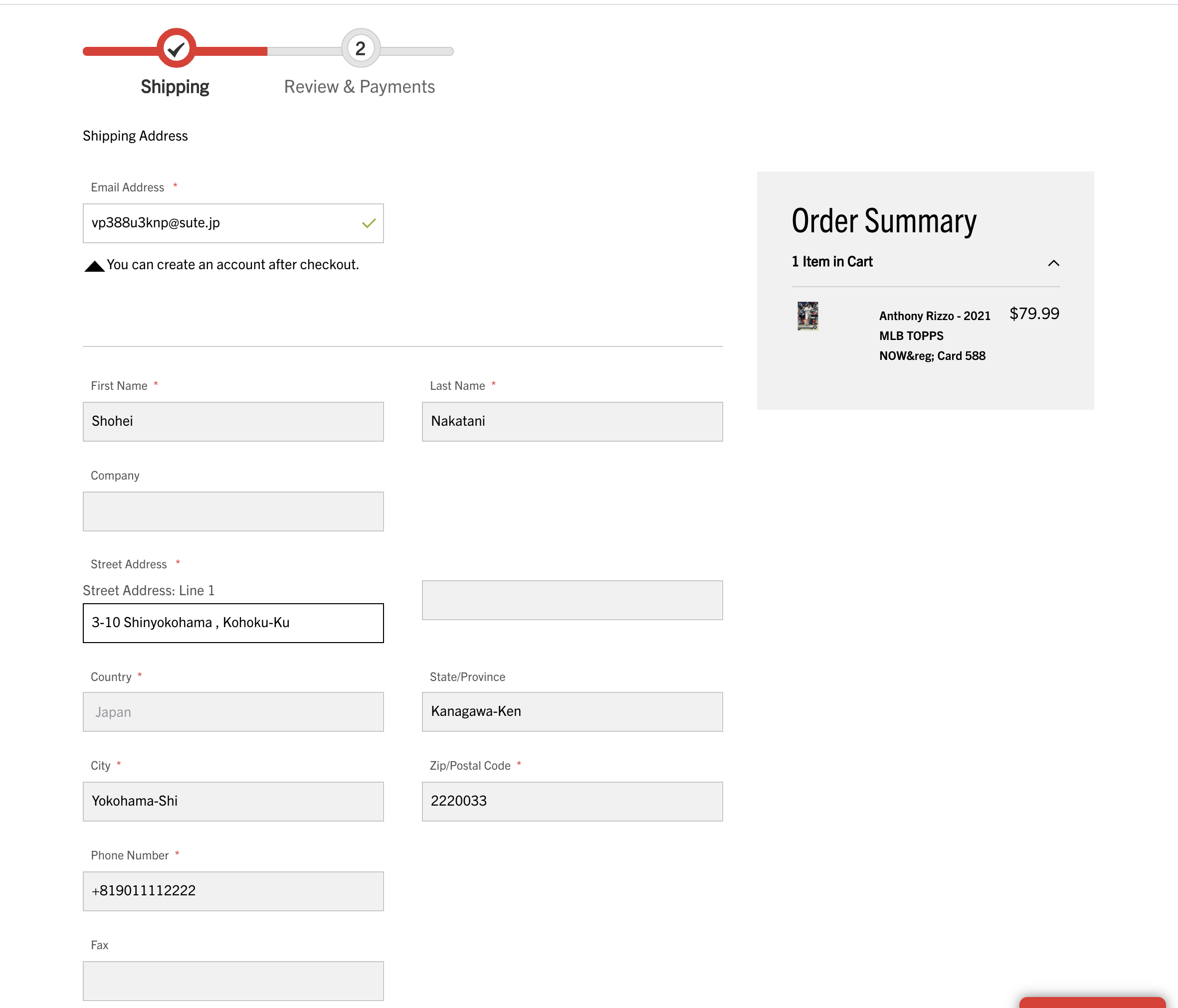Click the Street Address Line 1 field
The height and width of the screenshot is (1008, 1178).
(x=233, y=623)
